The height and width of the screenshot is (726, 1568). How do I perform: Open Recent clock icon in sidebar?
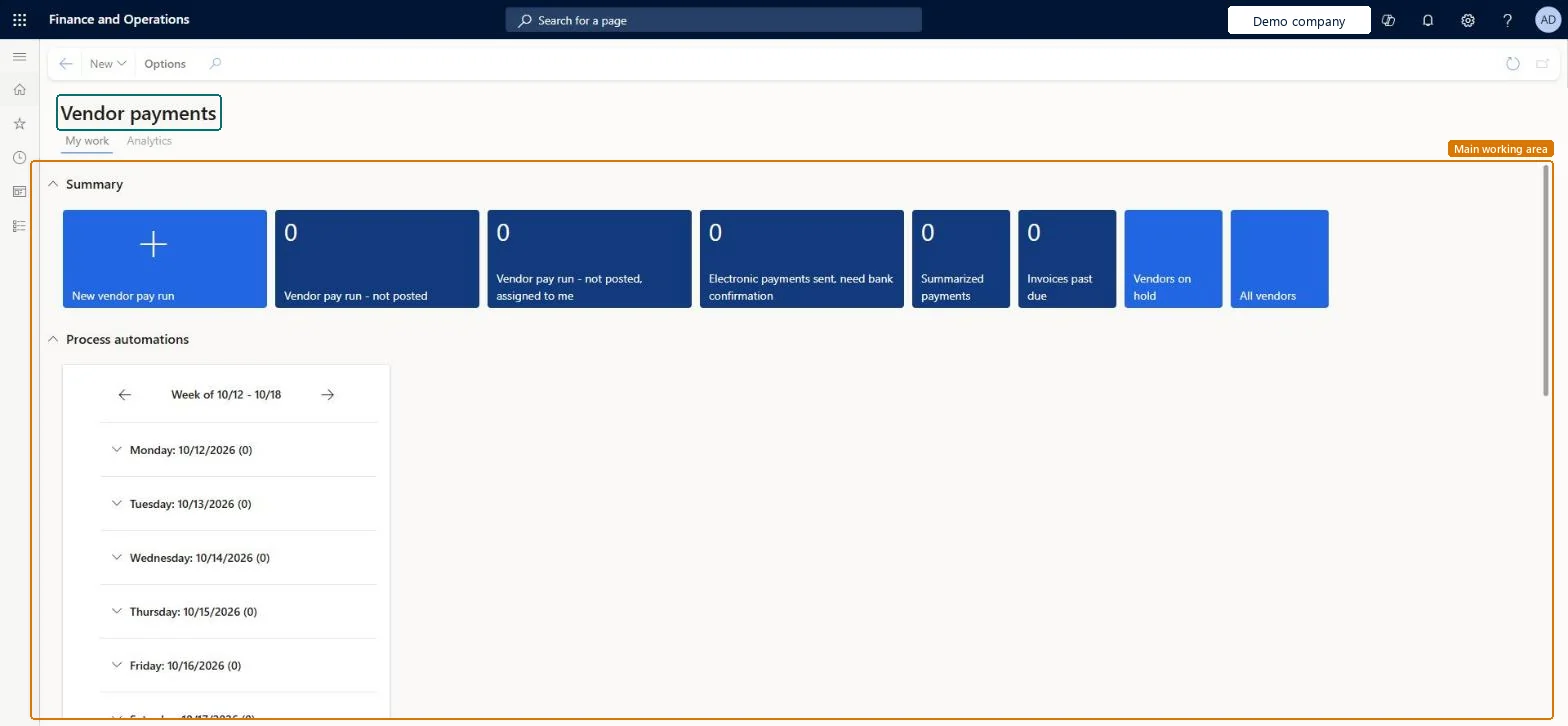(19, 158)
